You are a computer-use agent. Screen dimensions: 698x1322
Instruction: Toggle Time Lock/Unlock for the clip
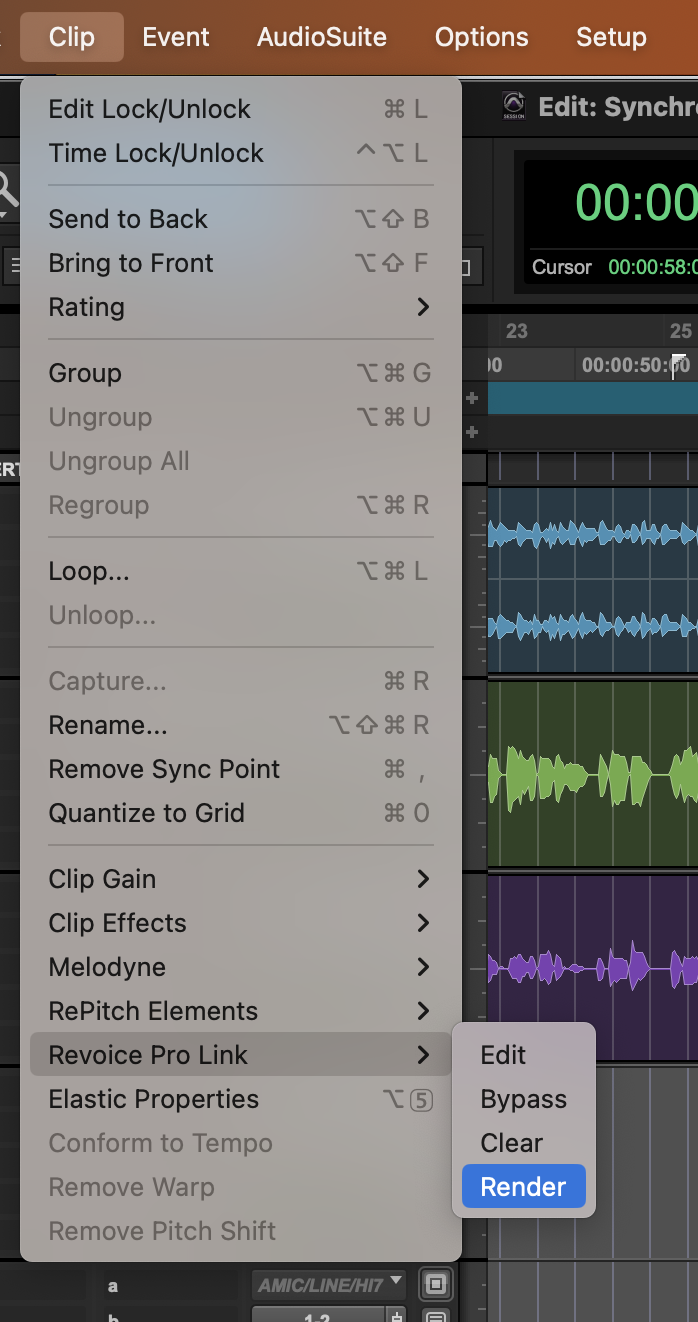pyautogui.click(x=240, y=153)
